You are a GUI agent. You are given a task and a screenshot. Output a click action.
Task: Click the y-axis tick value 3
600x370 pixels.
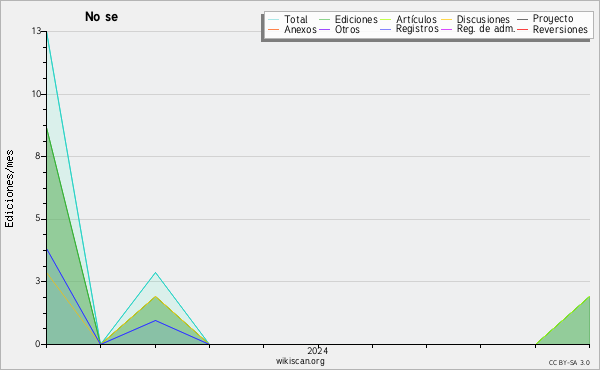pos(38,281)
